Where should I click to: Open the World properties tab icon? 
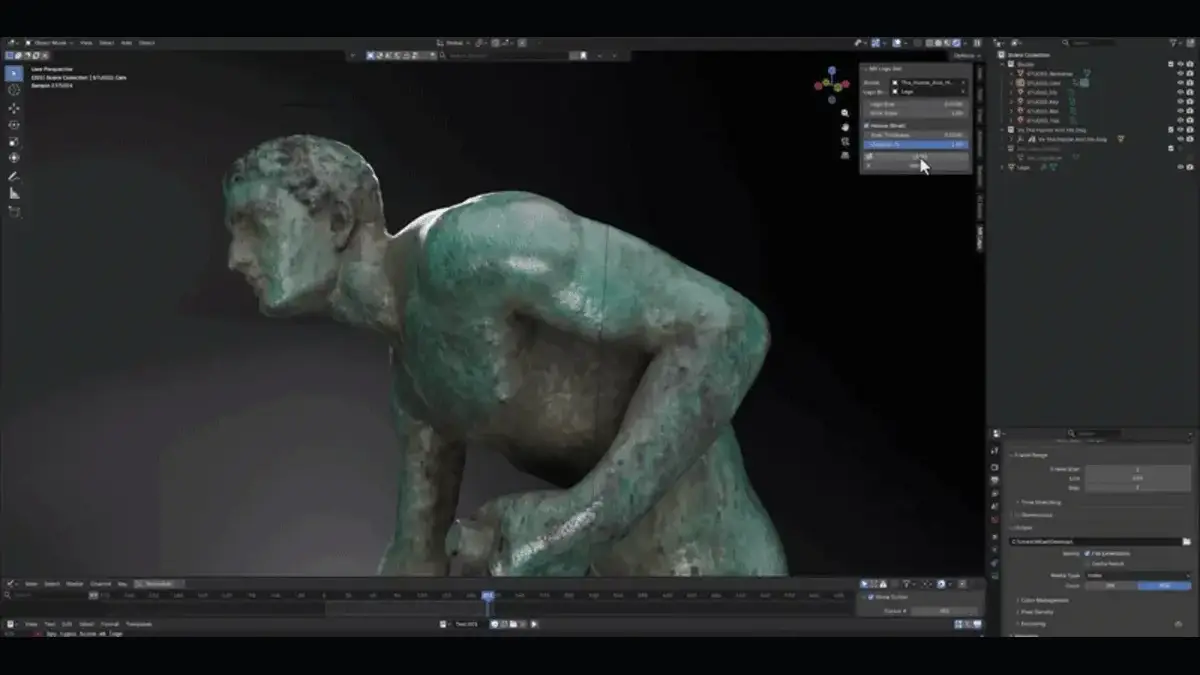point(995,521)
